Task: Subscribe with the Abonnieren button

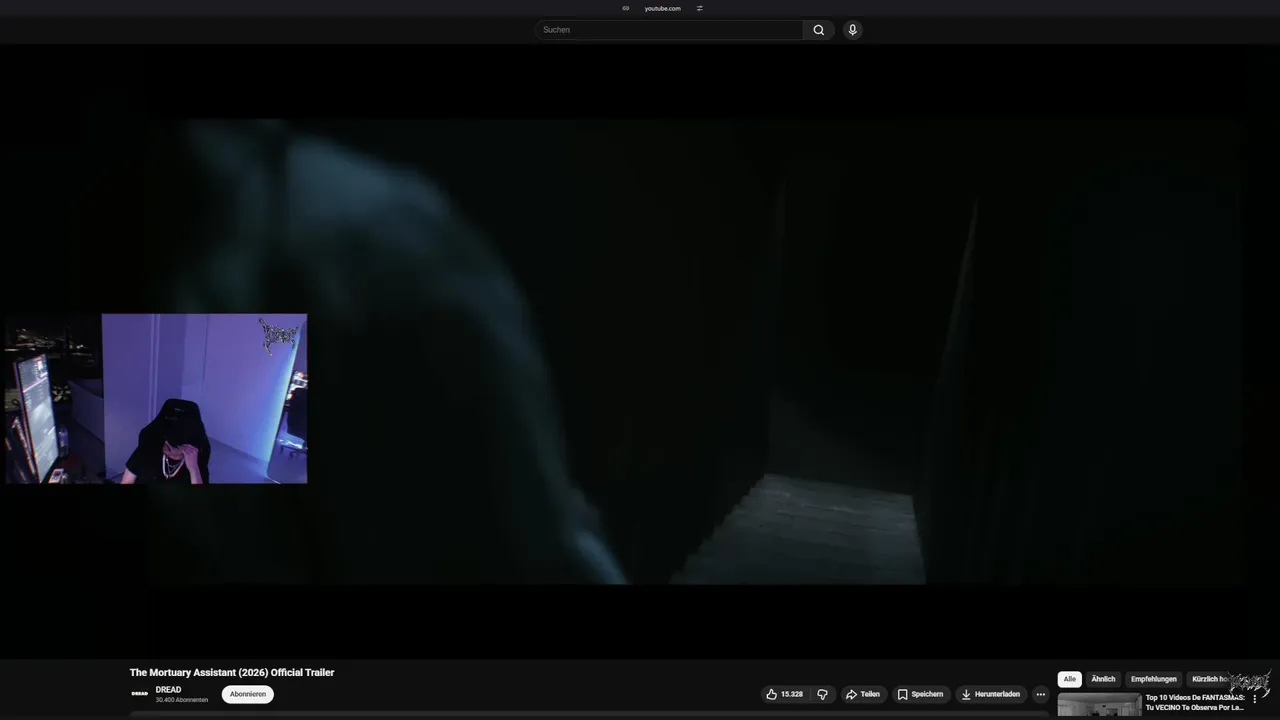Action: coord(248,694)
